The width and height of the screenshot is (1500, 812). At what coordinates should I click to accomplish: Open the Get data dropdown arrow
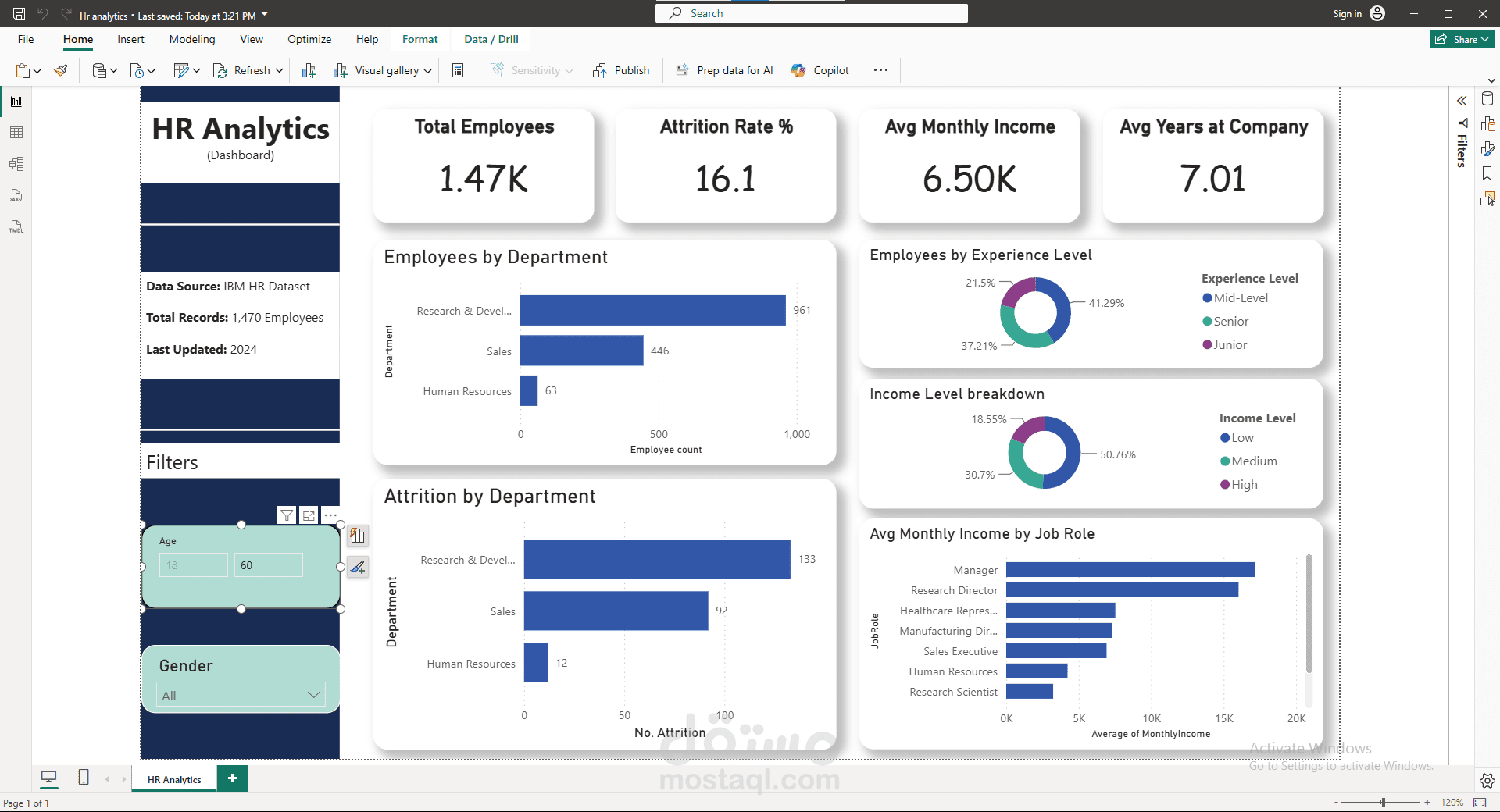tap(113, 72)
